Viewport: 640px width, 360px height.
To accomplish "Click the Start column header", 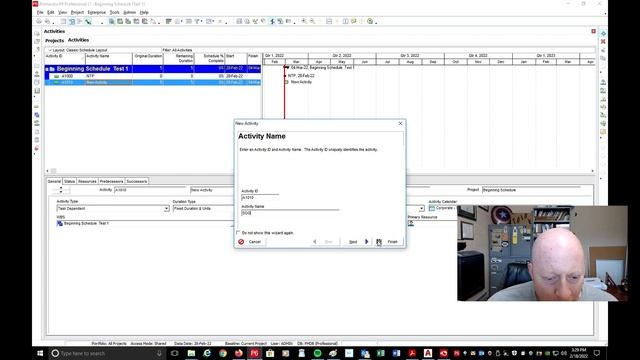I will [x=236, y=58].
